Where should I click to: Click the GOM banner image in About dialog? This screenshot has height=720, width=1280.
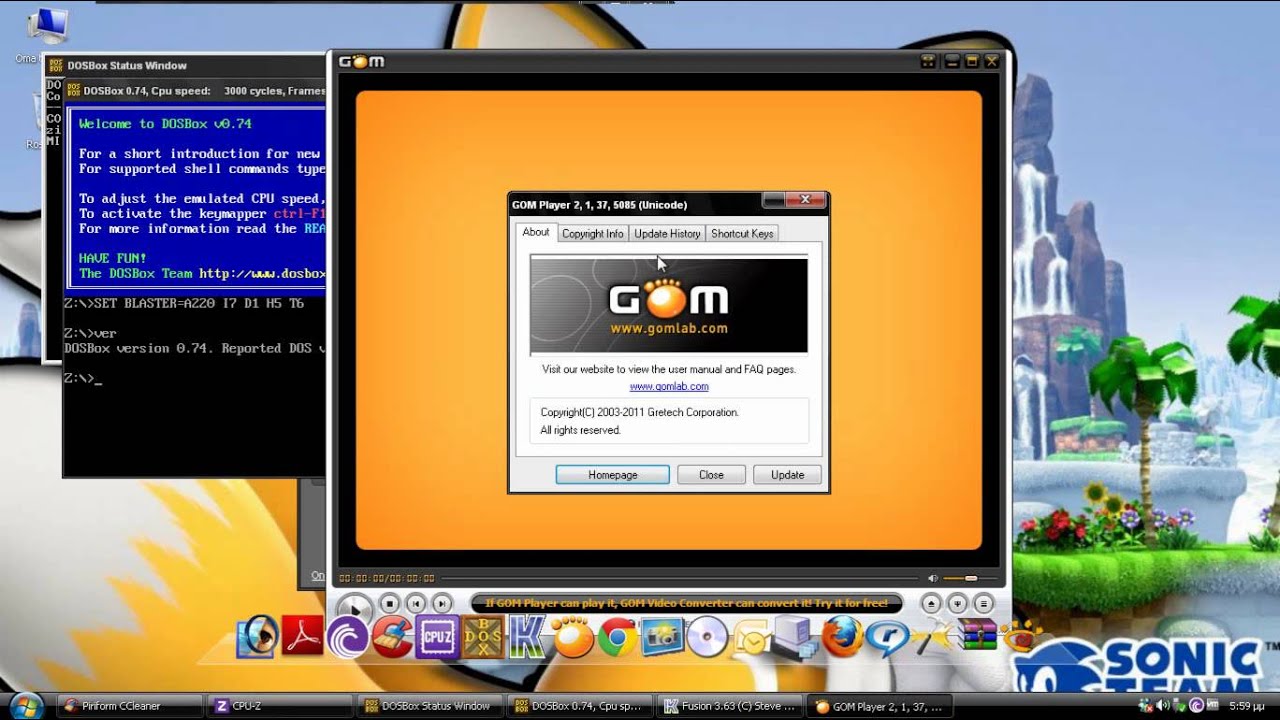click(669, 305)
